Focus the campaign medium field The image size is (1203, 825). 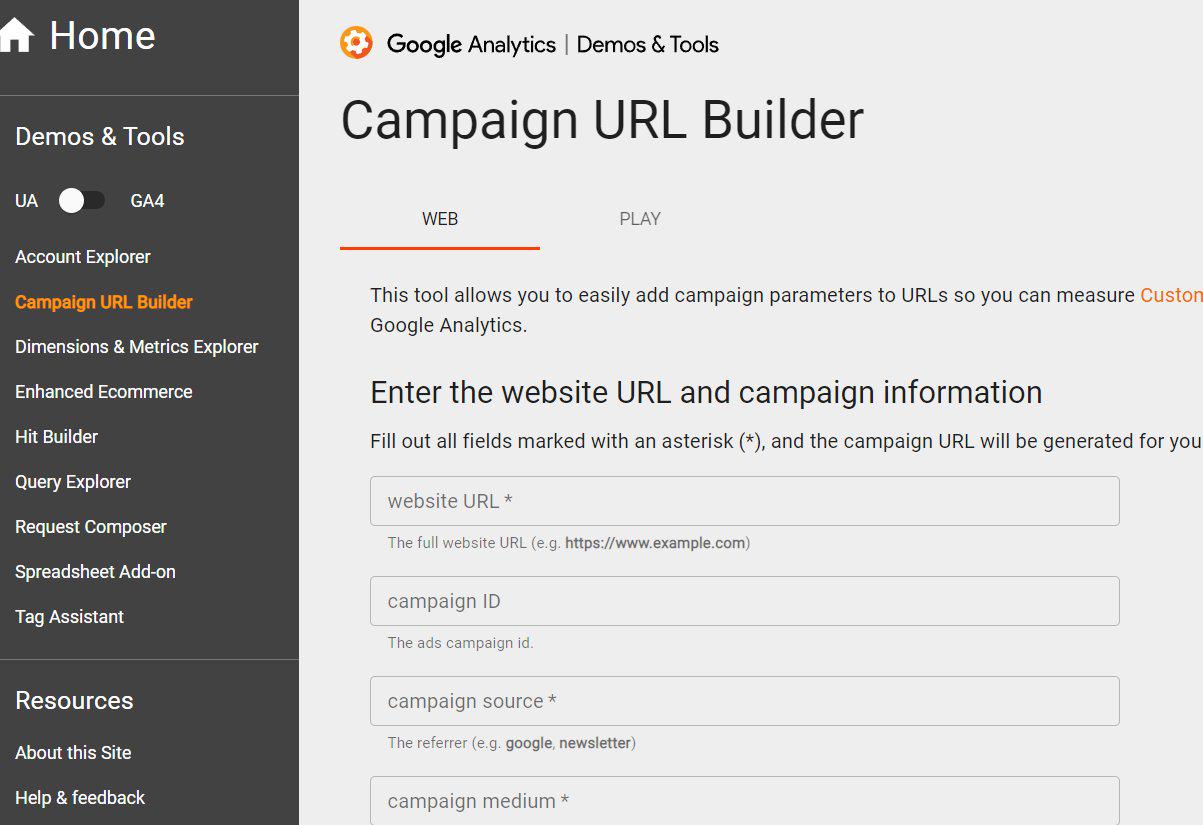tap(744, 801)
